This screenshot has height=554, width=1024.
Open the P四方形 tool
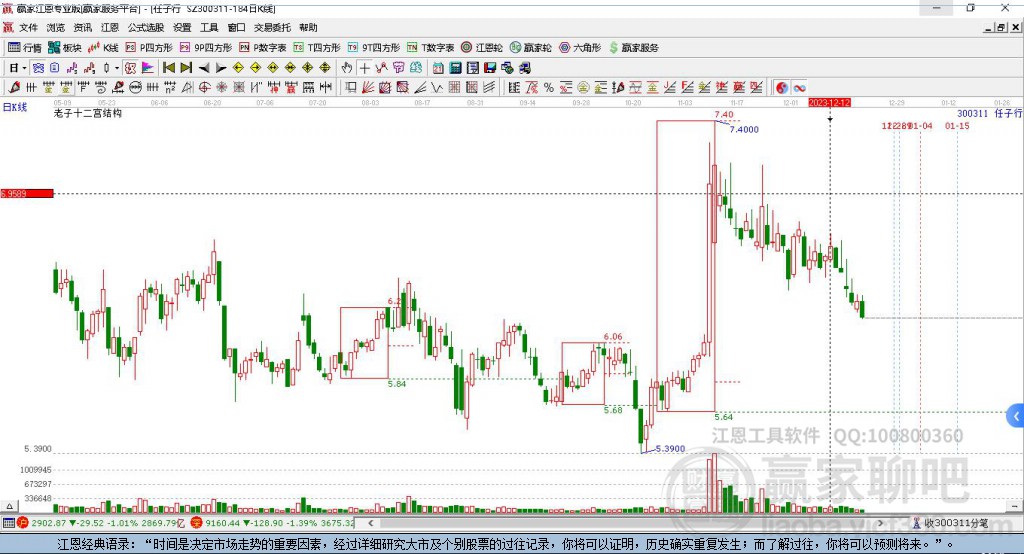pyautogui.click(x=149, y=48)
